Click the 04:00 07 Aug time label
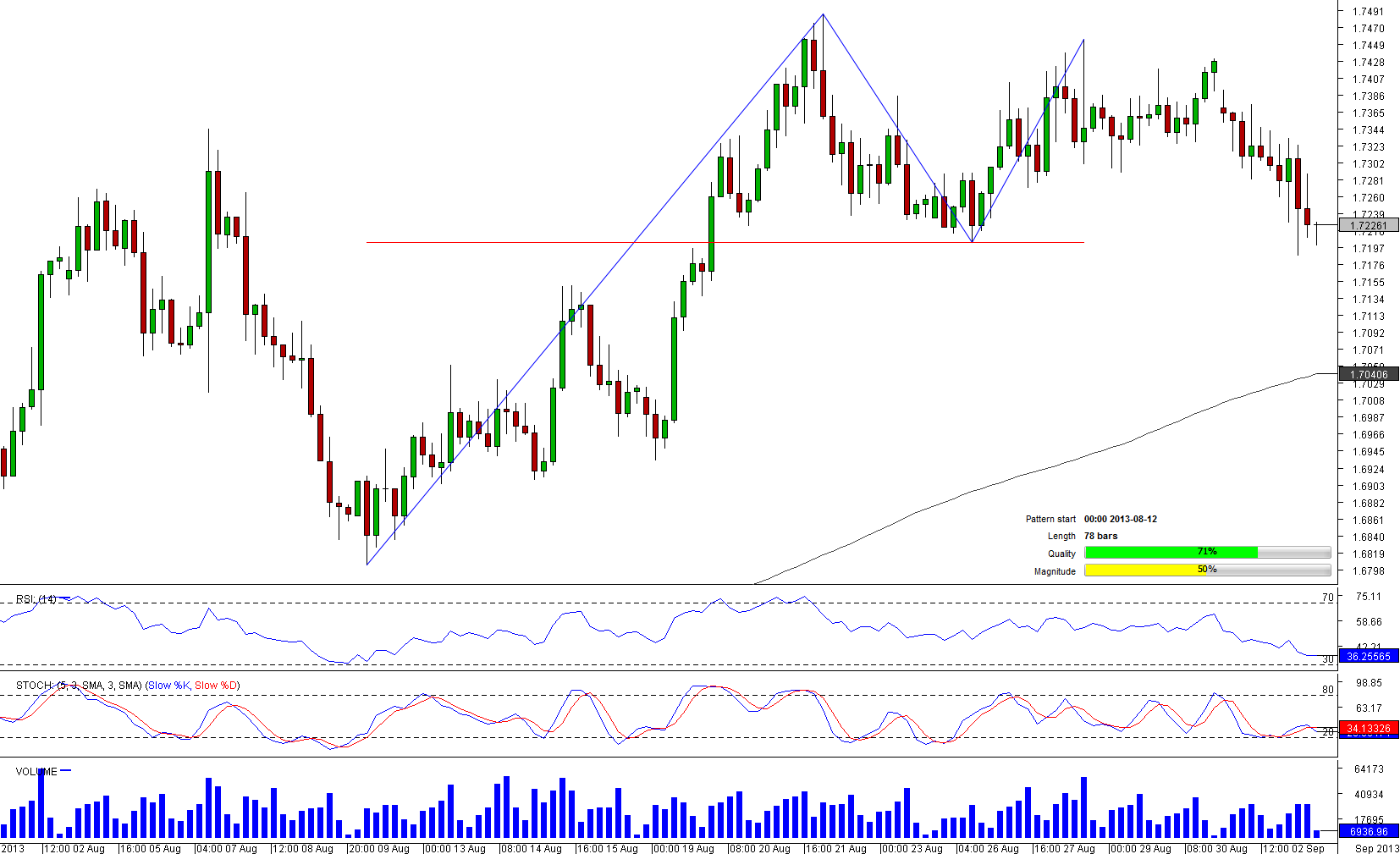Image resolution: width=1400 pixels, height=854 pixels. [226, 848]
